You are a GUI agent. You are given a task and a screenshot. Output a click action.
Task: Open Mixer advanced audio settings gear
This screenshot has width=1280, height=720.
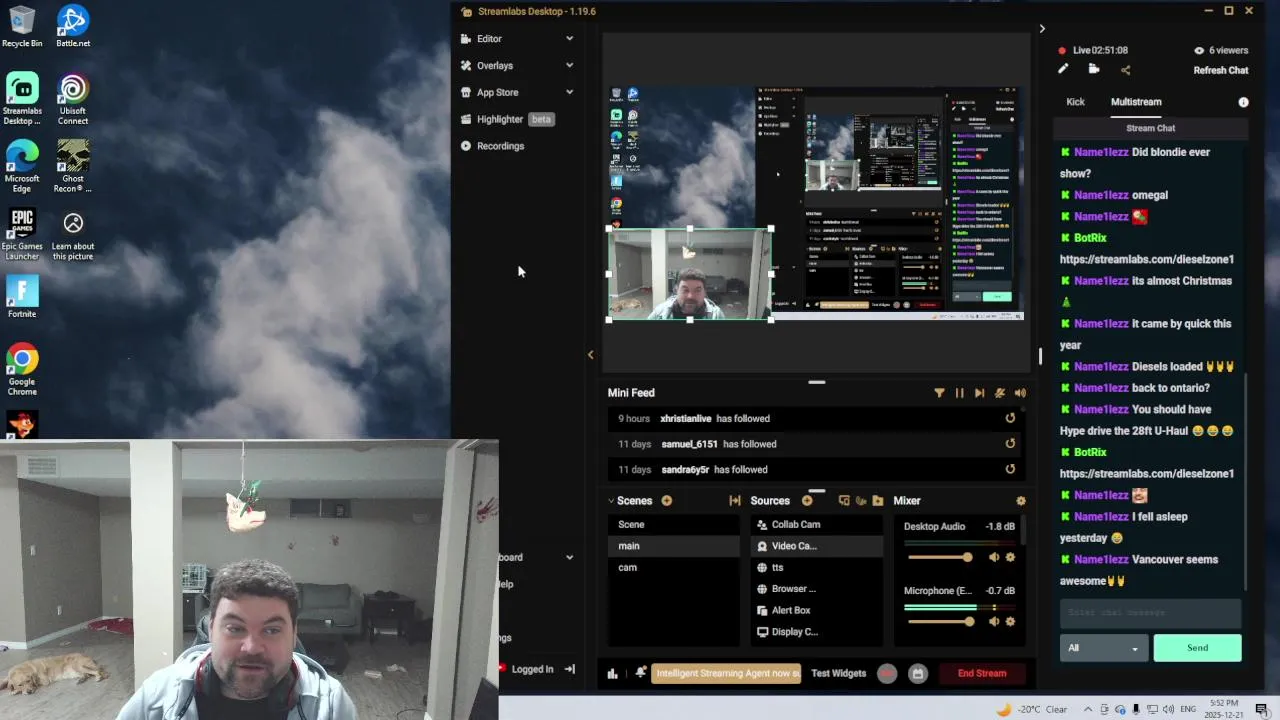pyautogui.click(x=1020, y=501)
